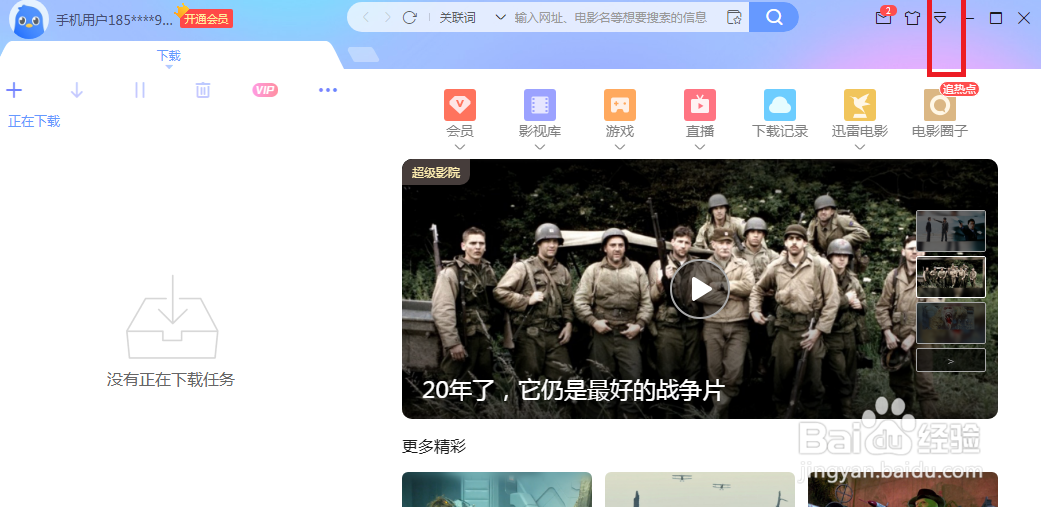
Task: Click the next arrow under the banner thumbnails
Action: click(951, 360)
